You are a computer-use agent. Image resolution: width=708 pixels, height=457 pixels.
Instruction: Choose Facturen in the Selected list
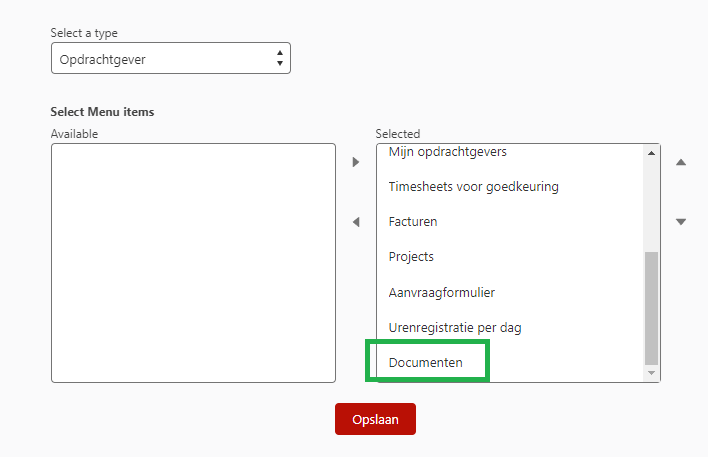point(413,221)
